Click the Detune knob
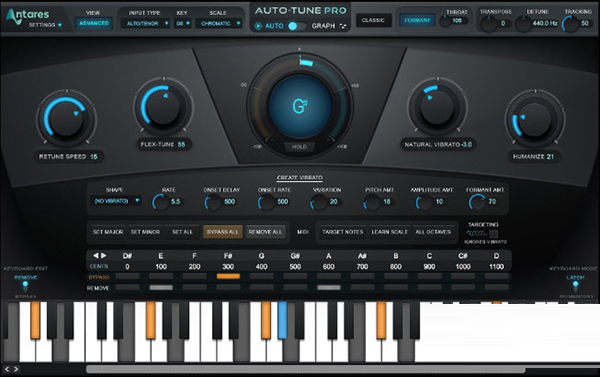Screen dimensions: 600x377 coord(523,24)
